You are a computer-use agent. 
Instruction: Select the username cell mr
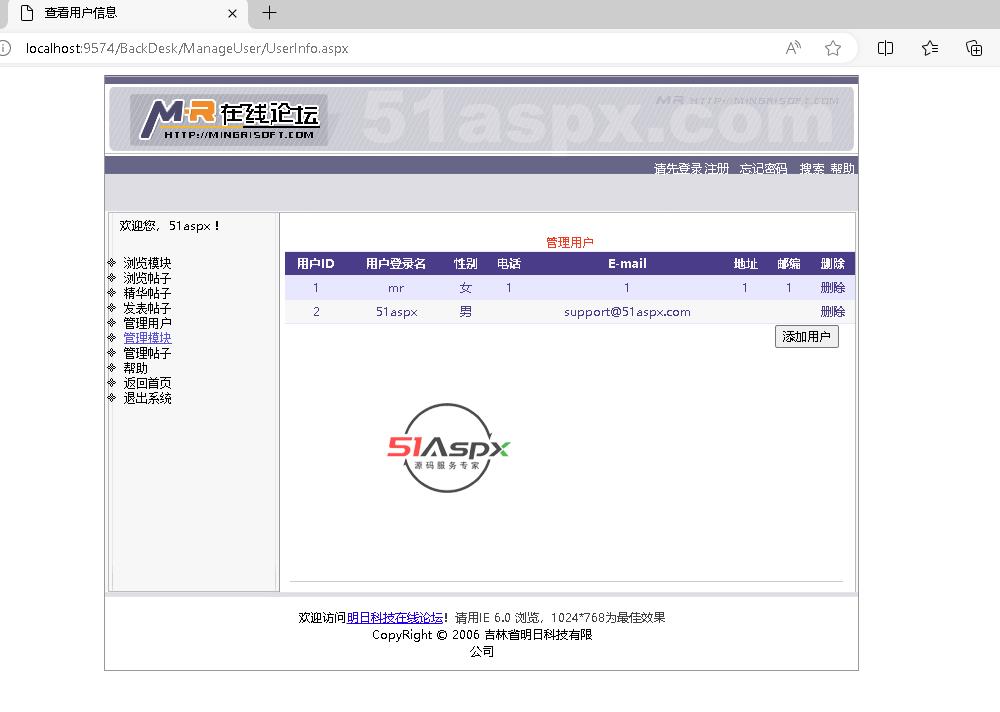tap(395, 288)
